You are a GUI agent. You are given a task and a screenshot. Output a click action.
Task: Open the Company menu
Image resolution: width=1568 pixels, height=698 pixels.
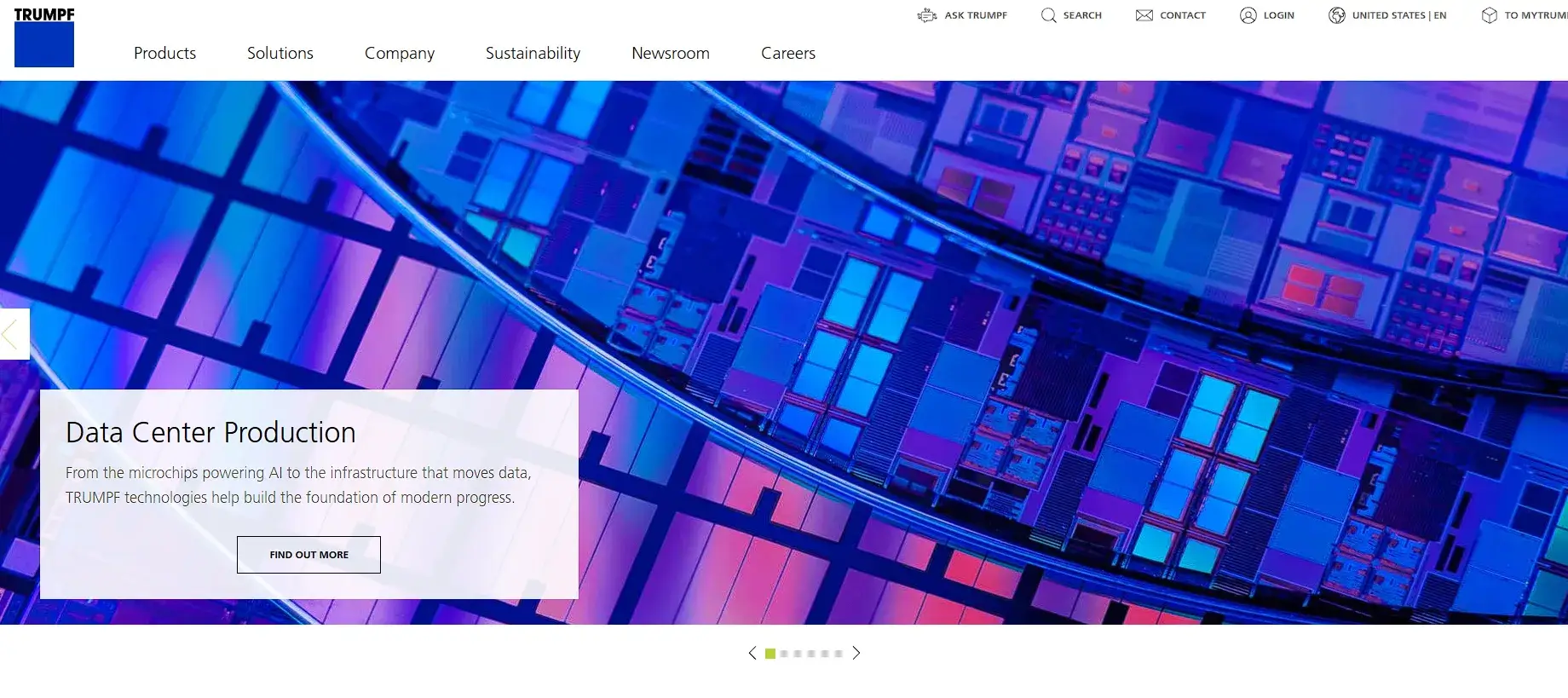tap(400, 53)
